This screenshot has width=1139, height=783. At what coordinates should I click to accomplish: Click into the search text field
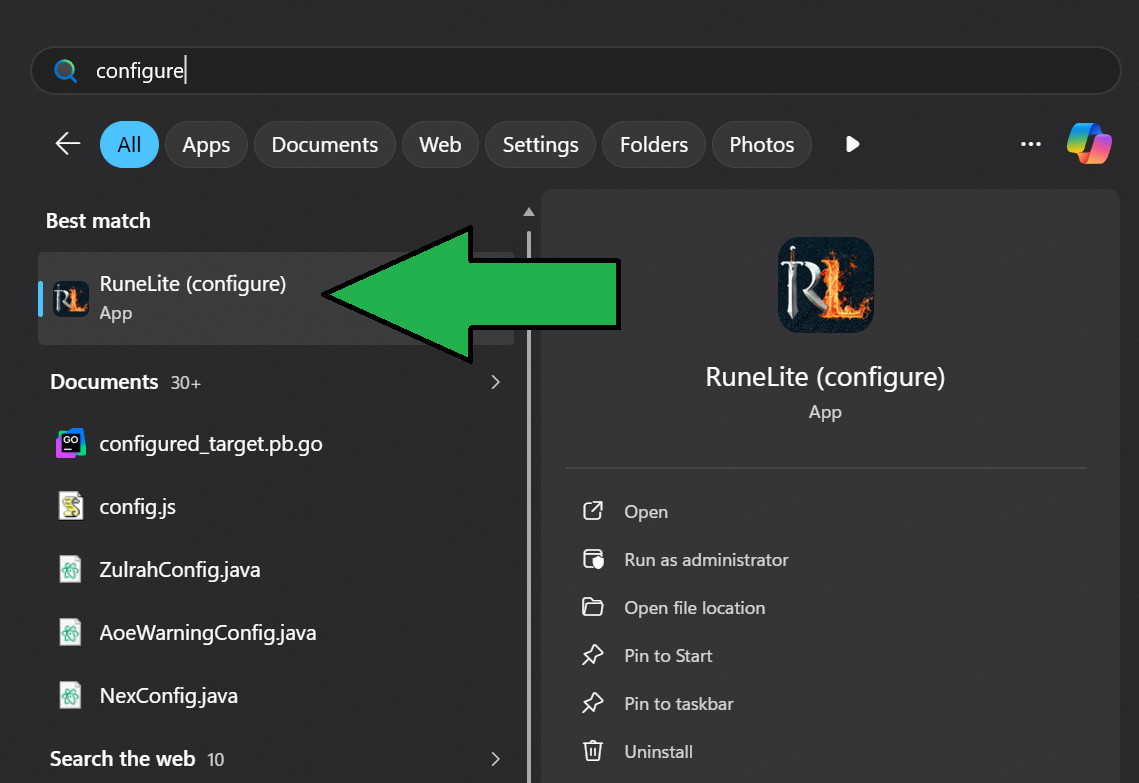point(600,71)
